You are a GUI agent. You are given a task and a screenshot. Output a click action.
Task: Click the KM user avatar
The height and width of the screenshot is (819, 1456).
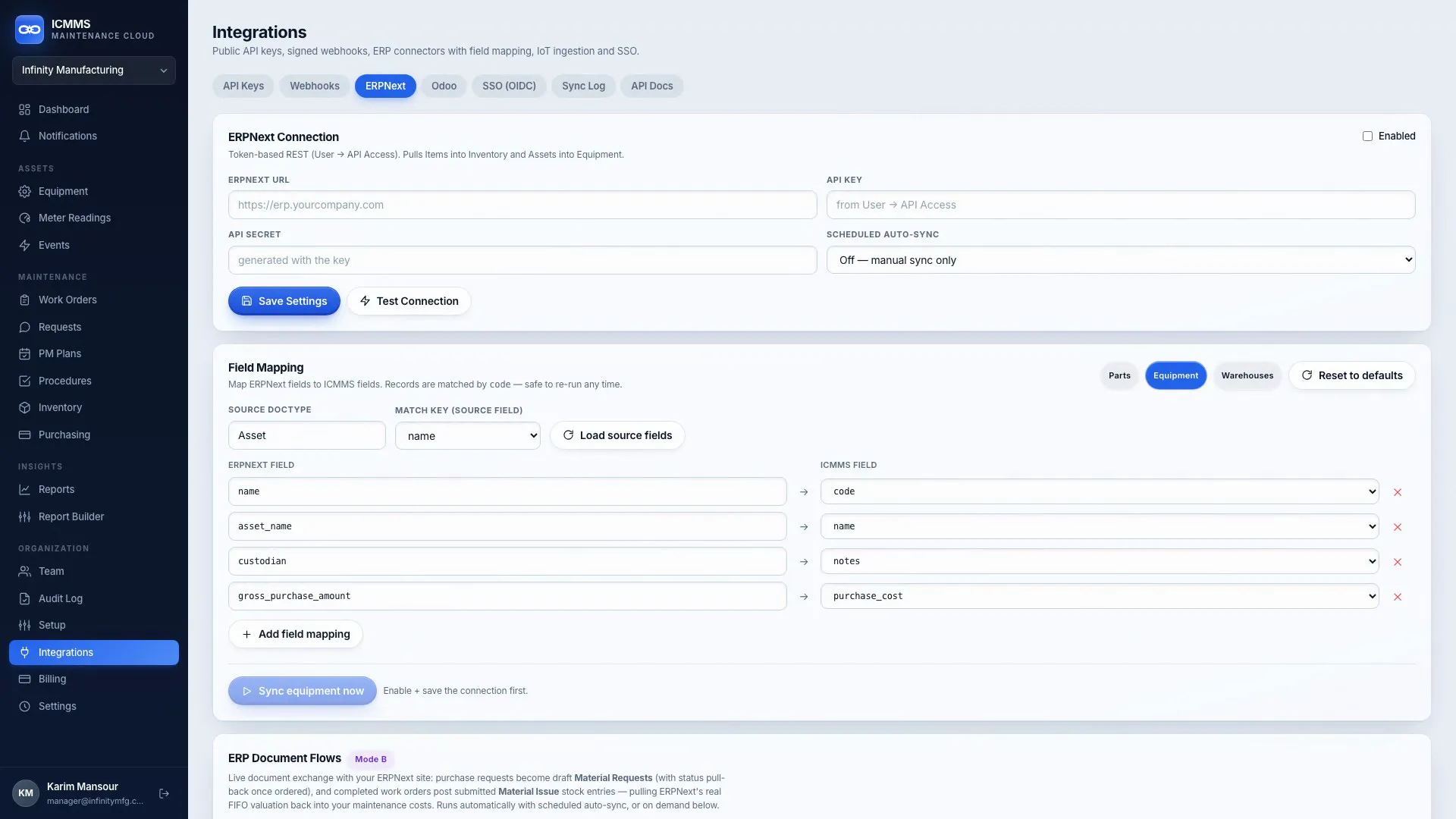click(26, 793)
